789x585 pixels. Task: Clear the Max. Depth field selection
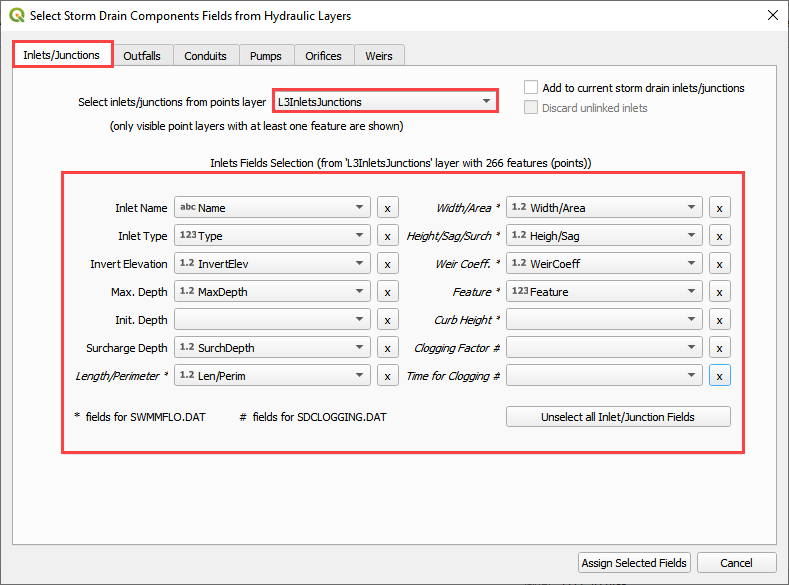(x=387, y=292)
